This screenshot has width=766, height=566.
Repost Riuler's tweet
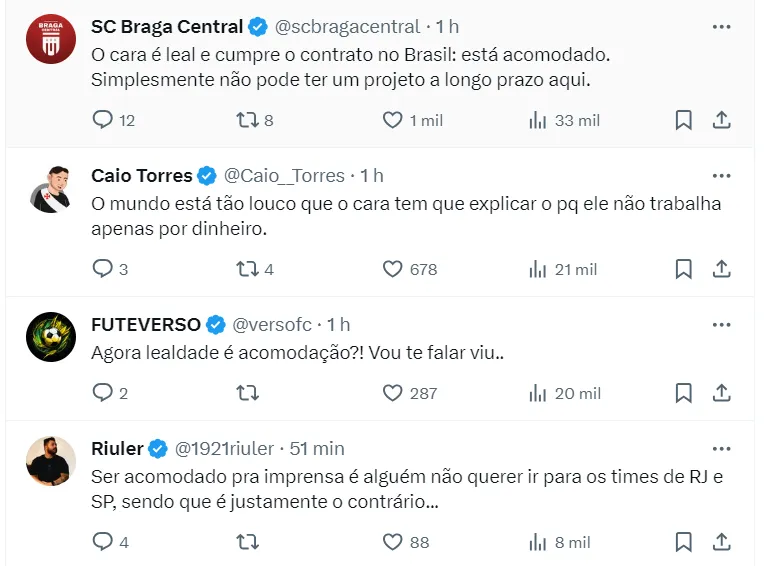coord(246,542)
